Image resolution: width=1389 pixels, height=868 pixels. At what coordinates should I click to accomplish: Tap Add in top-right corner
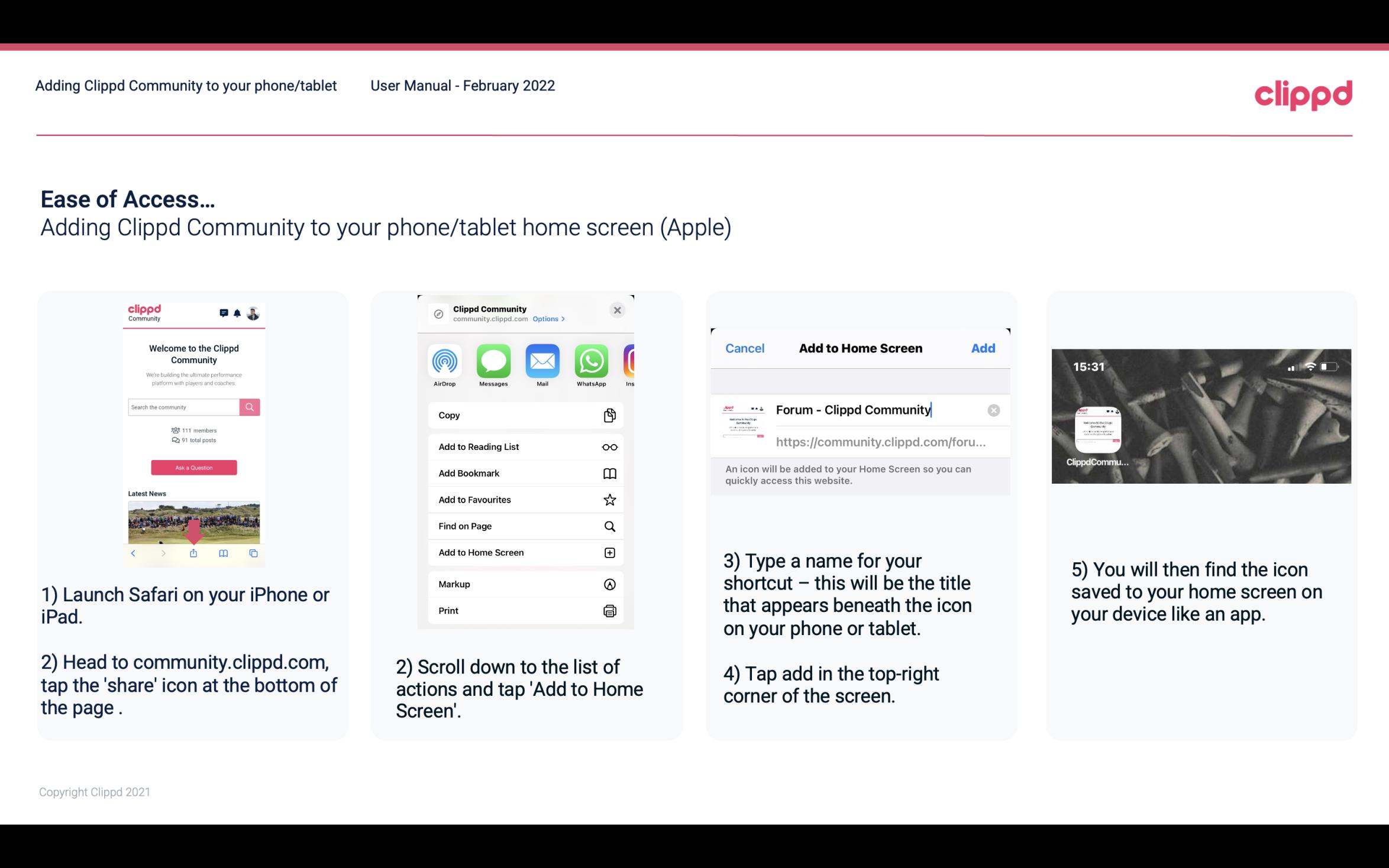[x=982, y=348]
